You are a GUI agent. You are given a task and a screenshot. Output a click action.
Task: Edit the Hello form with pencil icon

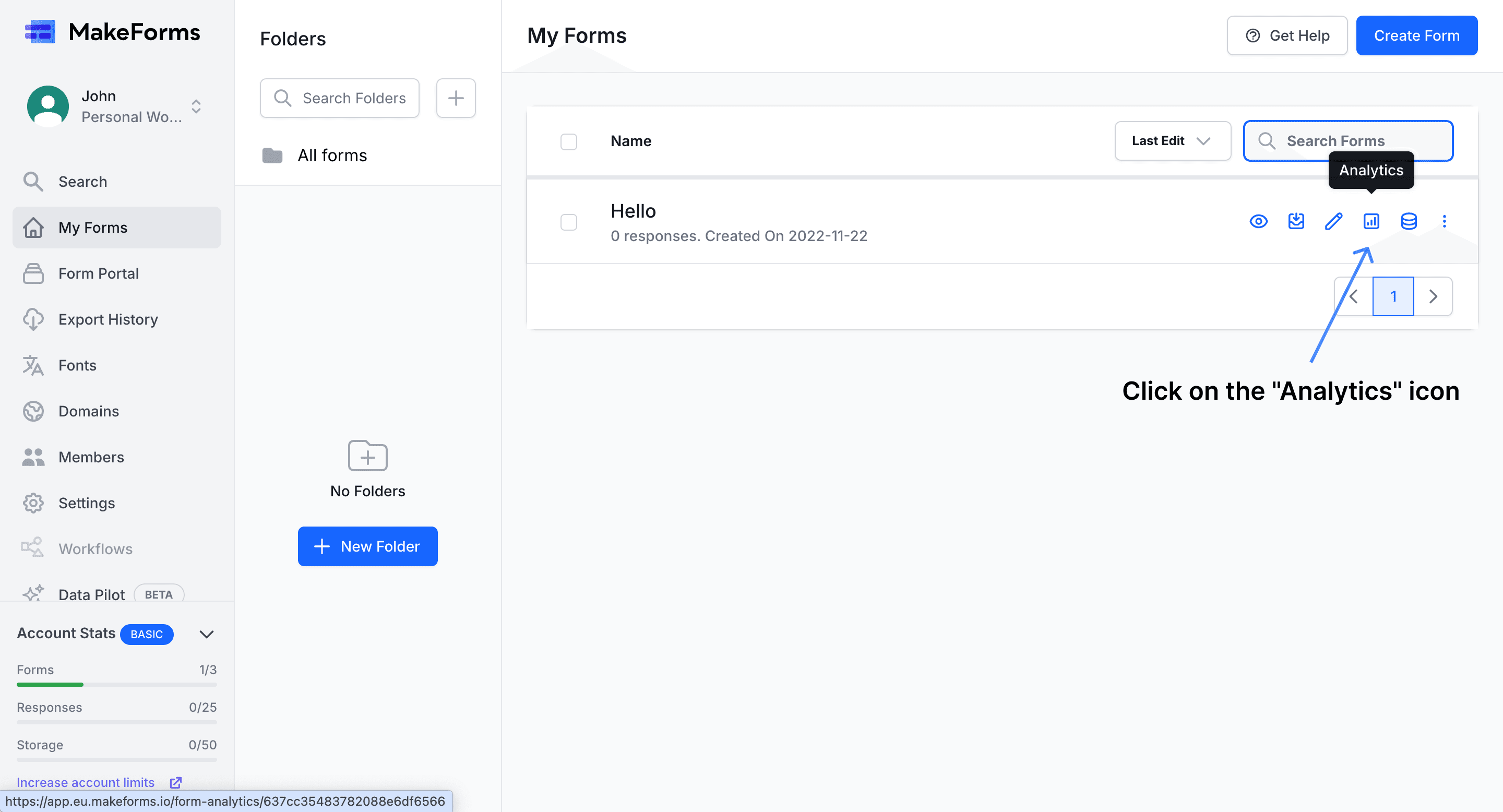1334,221
